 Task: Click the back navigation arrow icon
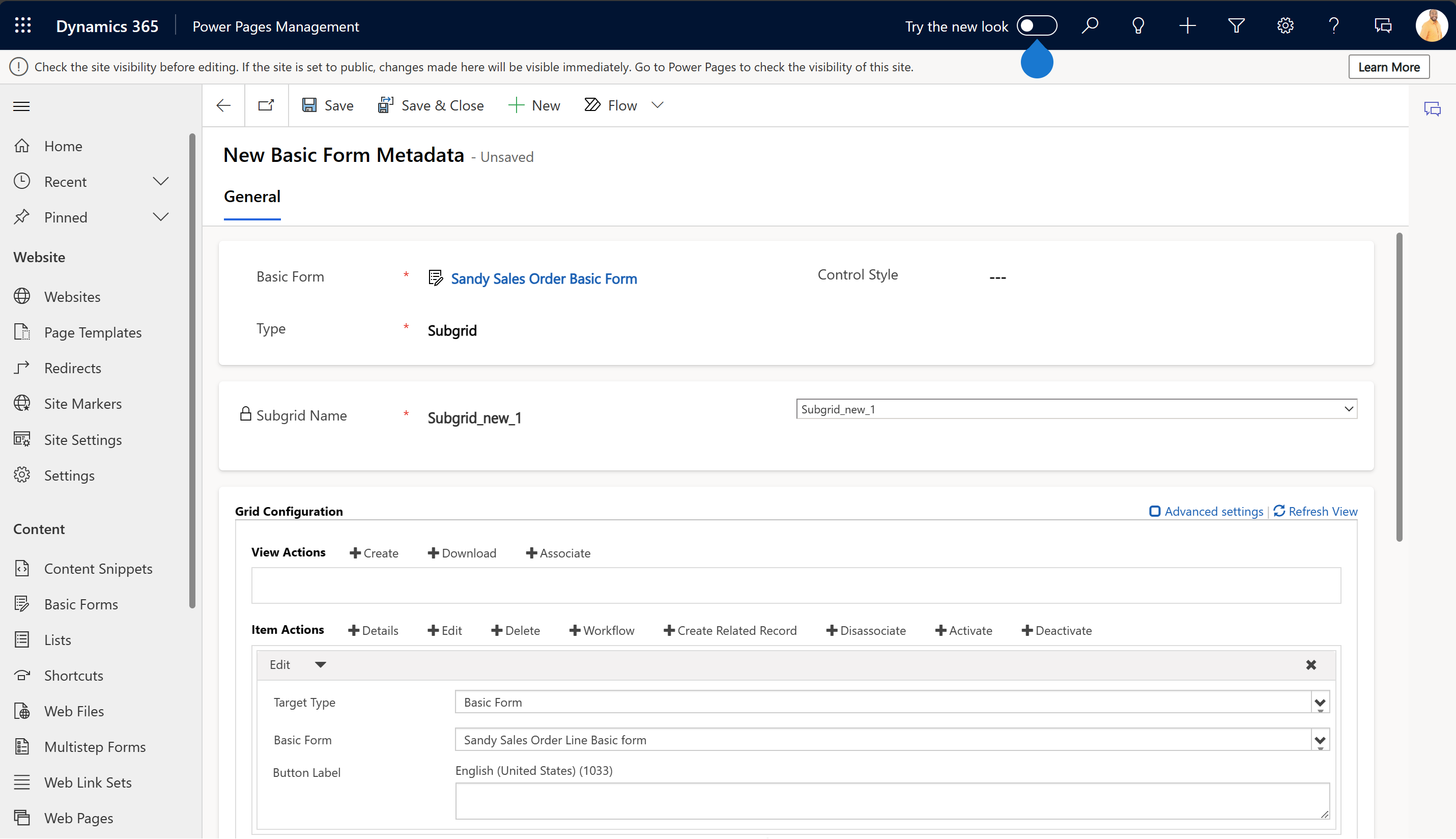223,105
